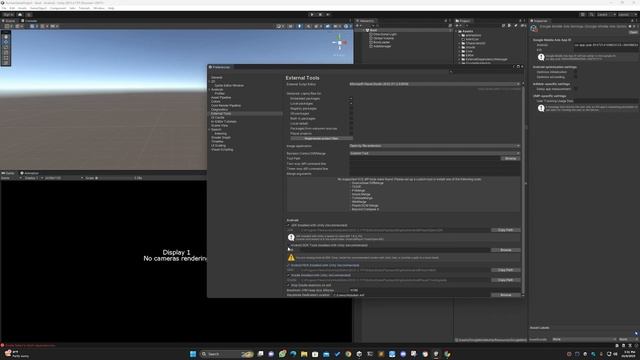
Task: Toggle Local tarball checkbox
Action: (351, 123)
